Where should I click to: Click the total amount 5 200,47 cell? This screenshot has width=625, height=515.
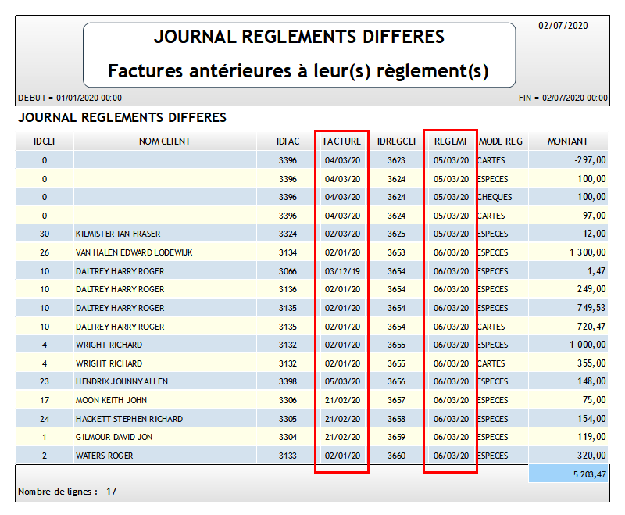[x=569, y=473]
